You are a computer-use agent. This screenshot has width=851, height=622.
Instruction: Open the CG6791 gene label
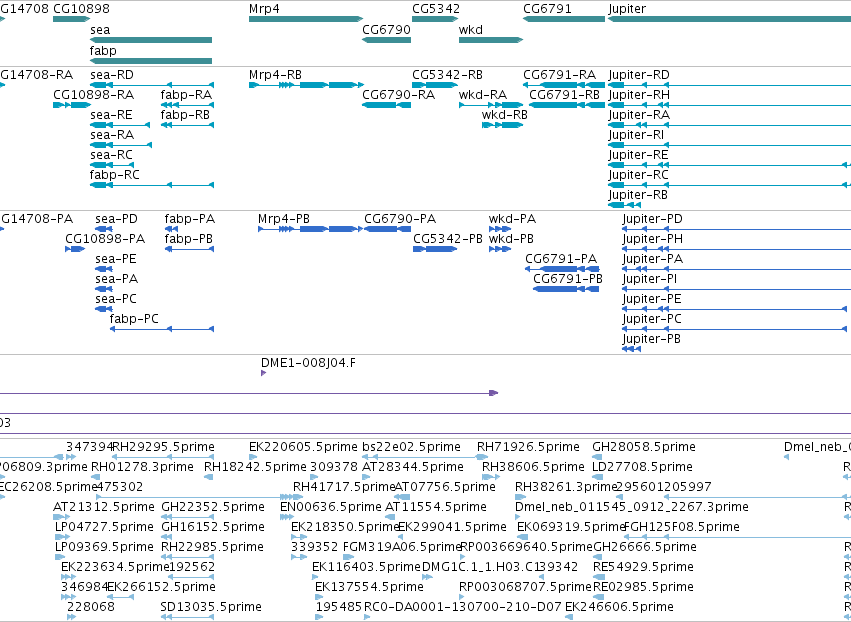pyautogui.click(x=547, y=9)
